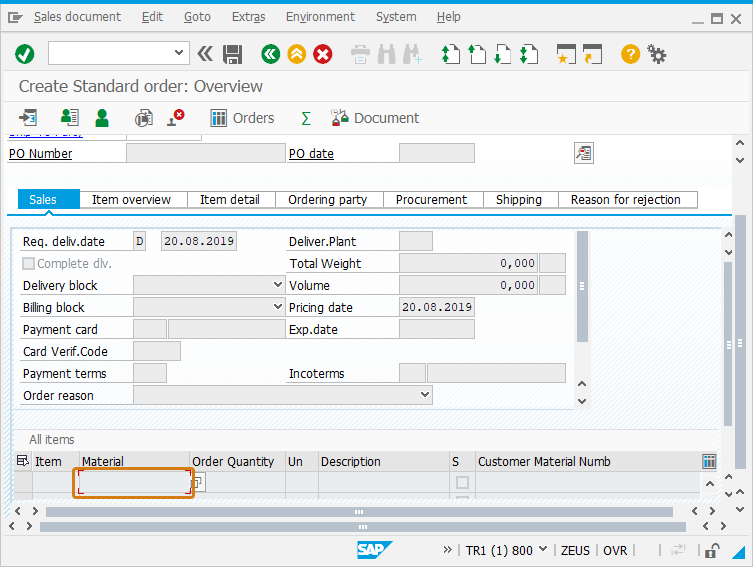Viewport: 753px width, 567px height.
Task: Open the System menu
Action: pyautogui.click(x=396, y=17)
